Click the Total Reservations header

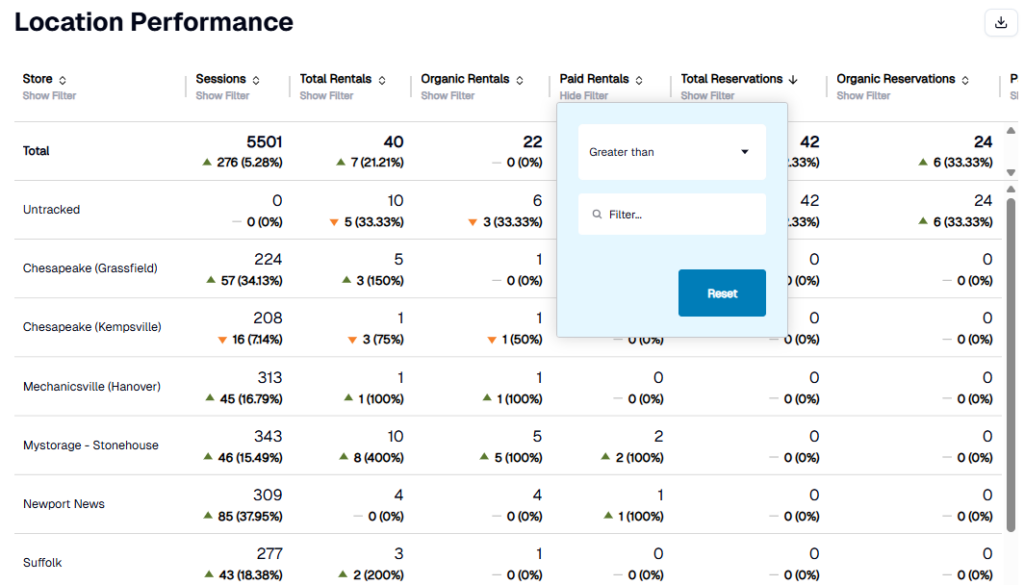731,79
